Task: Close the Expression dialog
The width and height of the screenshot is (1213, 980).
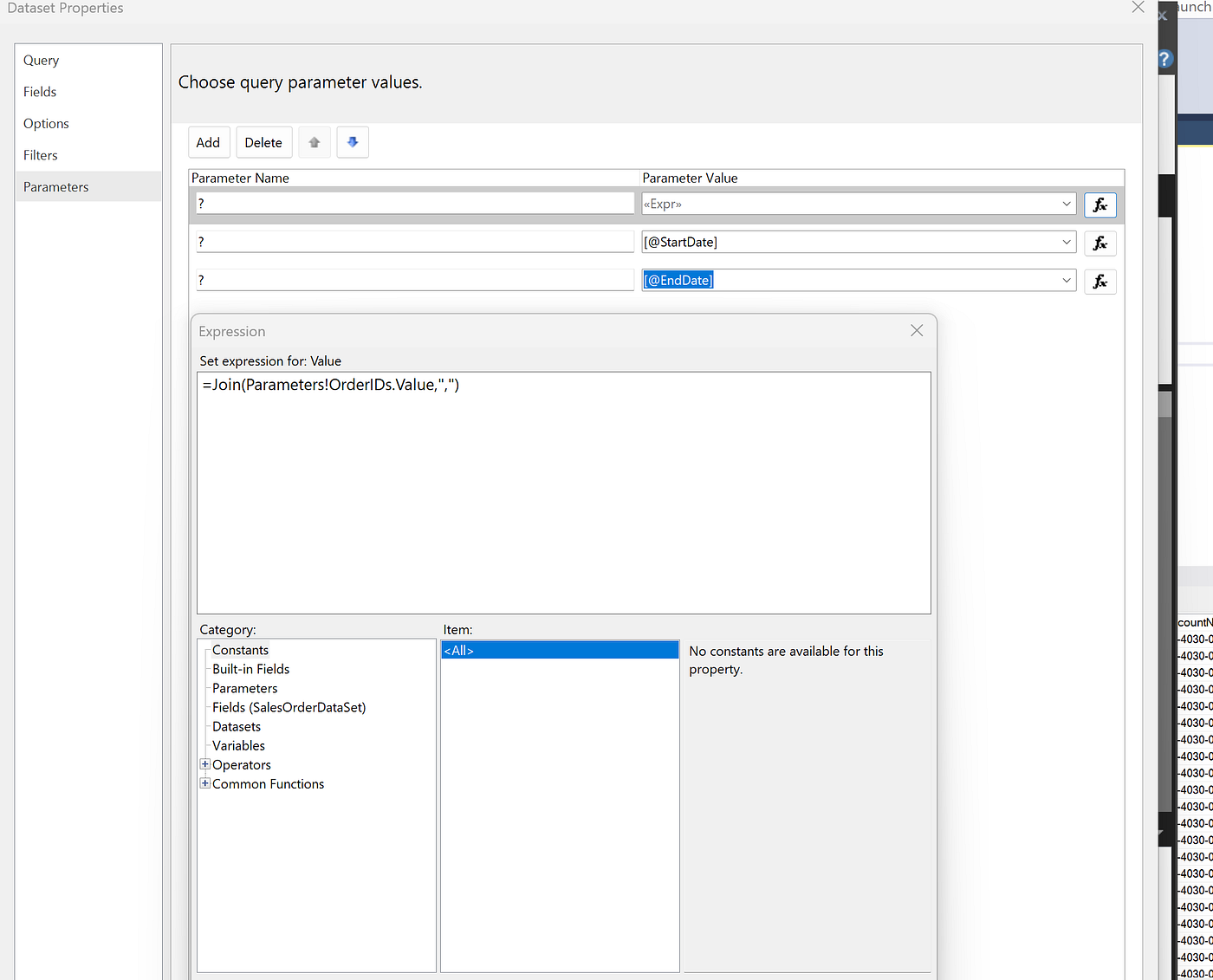Action: [917, 330]
